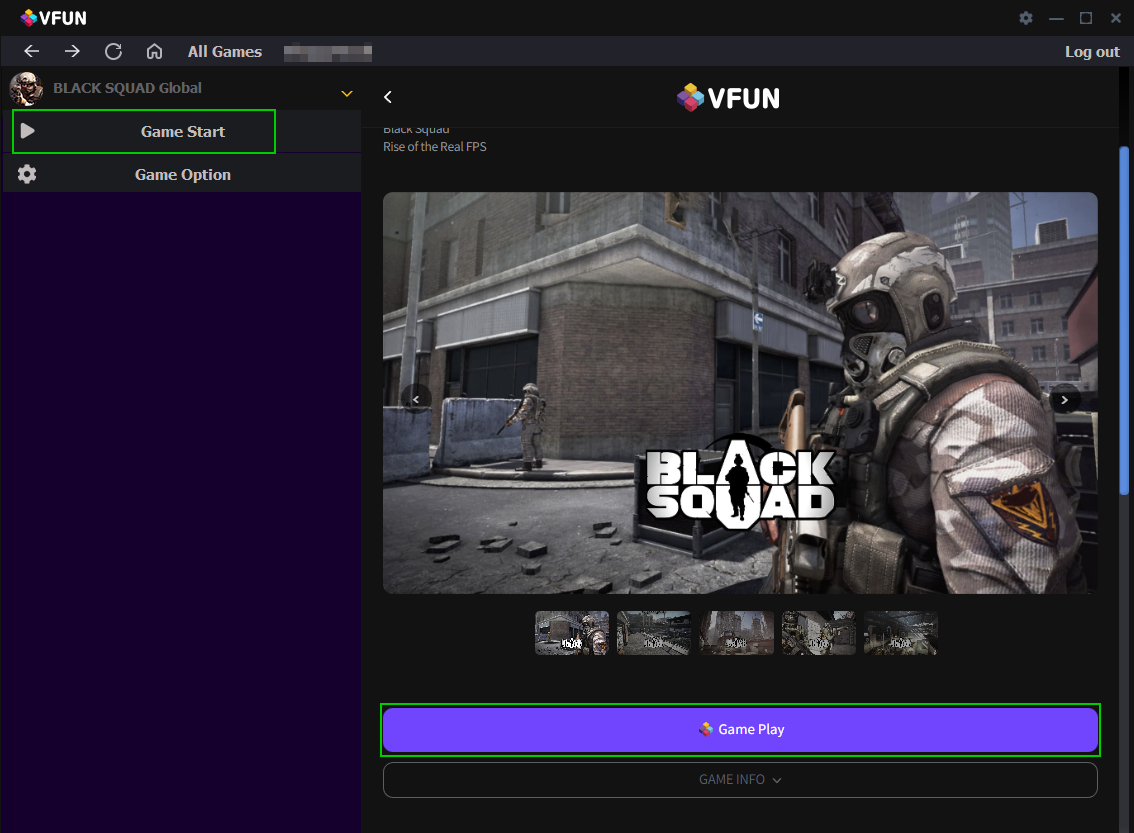
Task: Log out of the VFUN account
Action: (x=1091, y=52)
